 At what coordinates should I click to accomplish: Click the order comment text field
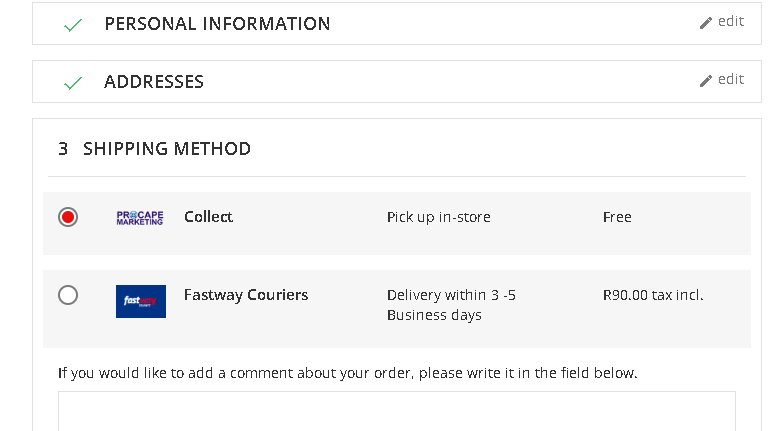point(396,411)
